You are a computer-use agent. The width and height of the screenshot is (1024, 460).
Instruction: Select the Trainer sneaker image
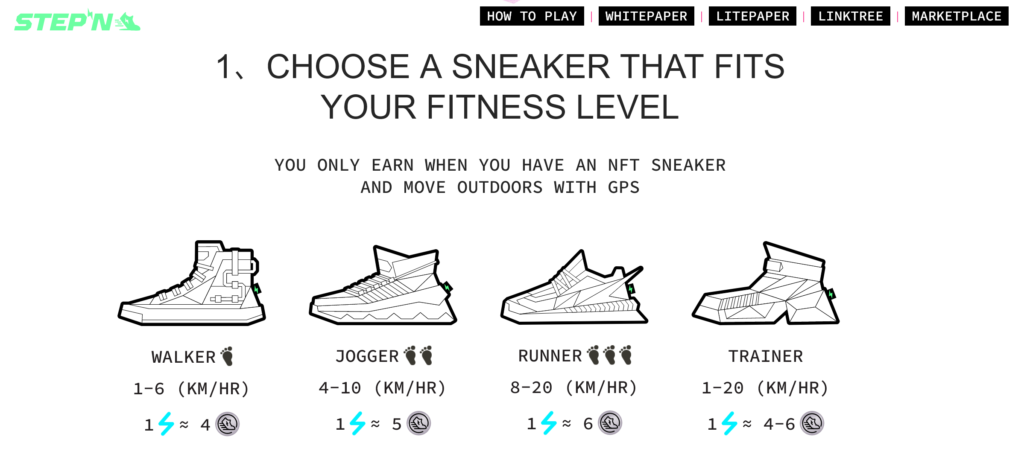point(765,283)
